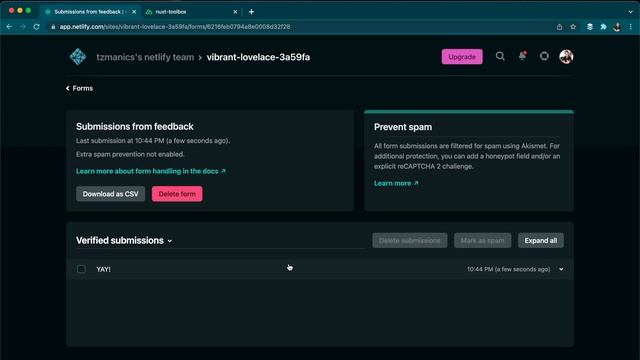Open the Verified submissions dropdown
640x360 pixels.
click(124, 240)
